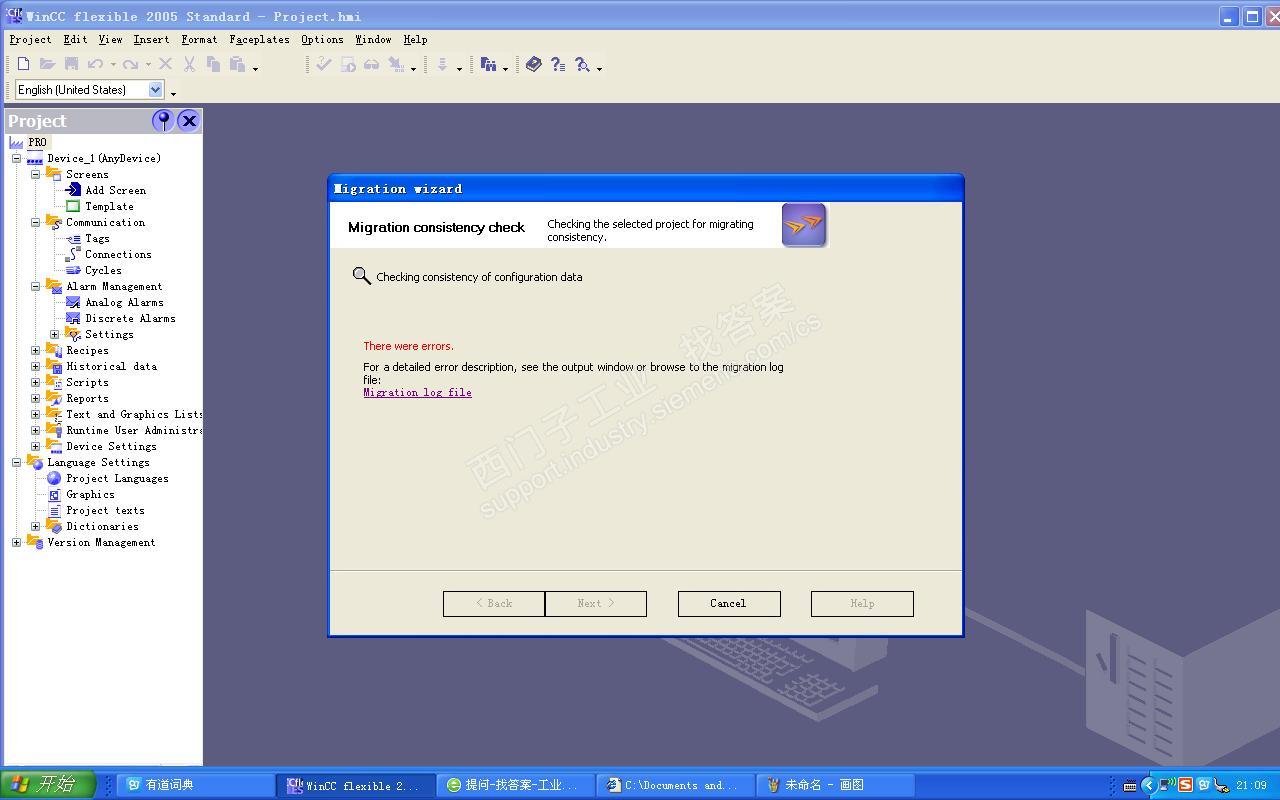1280x800 pixels.
Task: Open the language combo box arrow
Action: tap(156, 89)
